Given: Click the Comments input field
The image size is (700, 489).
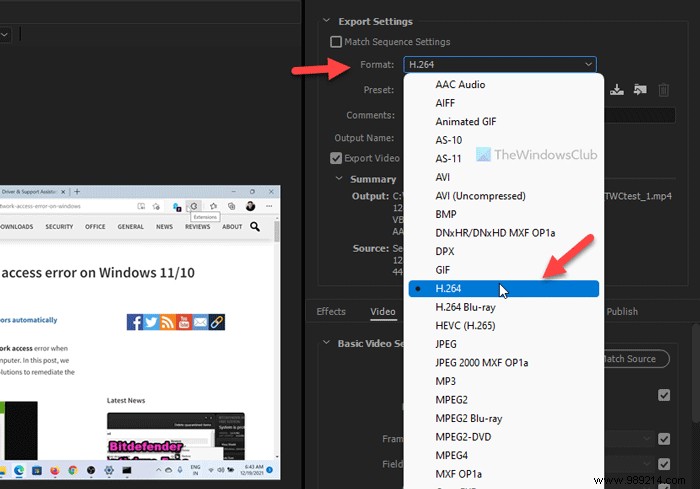Looking at the screenshot, I should pos(639,115).
